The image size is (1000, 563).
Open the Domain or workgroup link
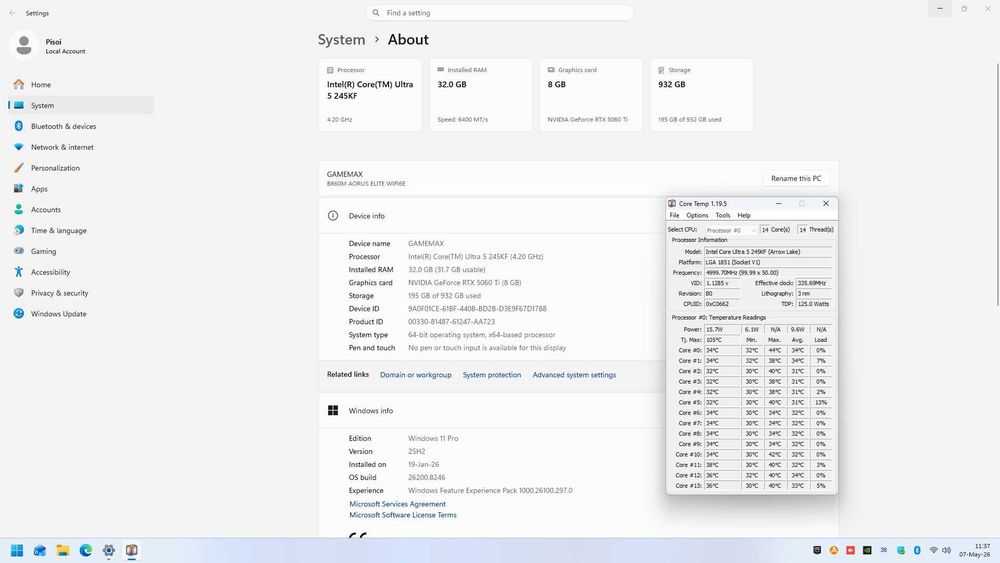[x=416, y=375]
